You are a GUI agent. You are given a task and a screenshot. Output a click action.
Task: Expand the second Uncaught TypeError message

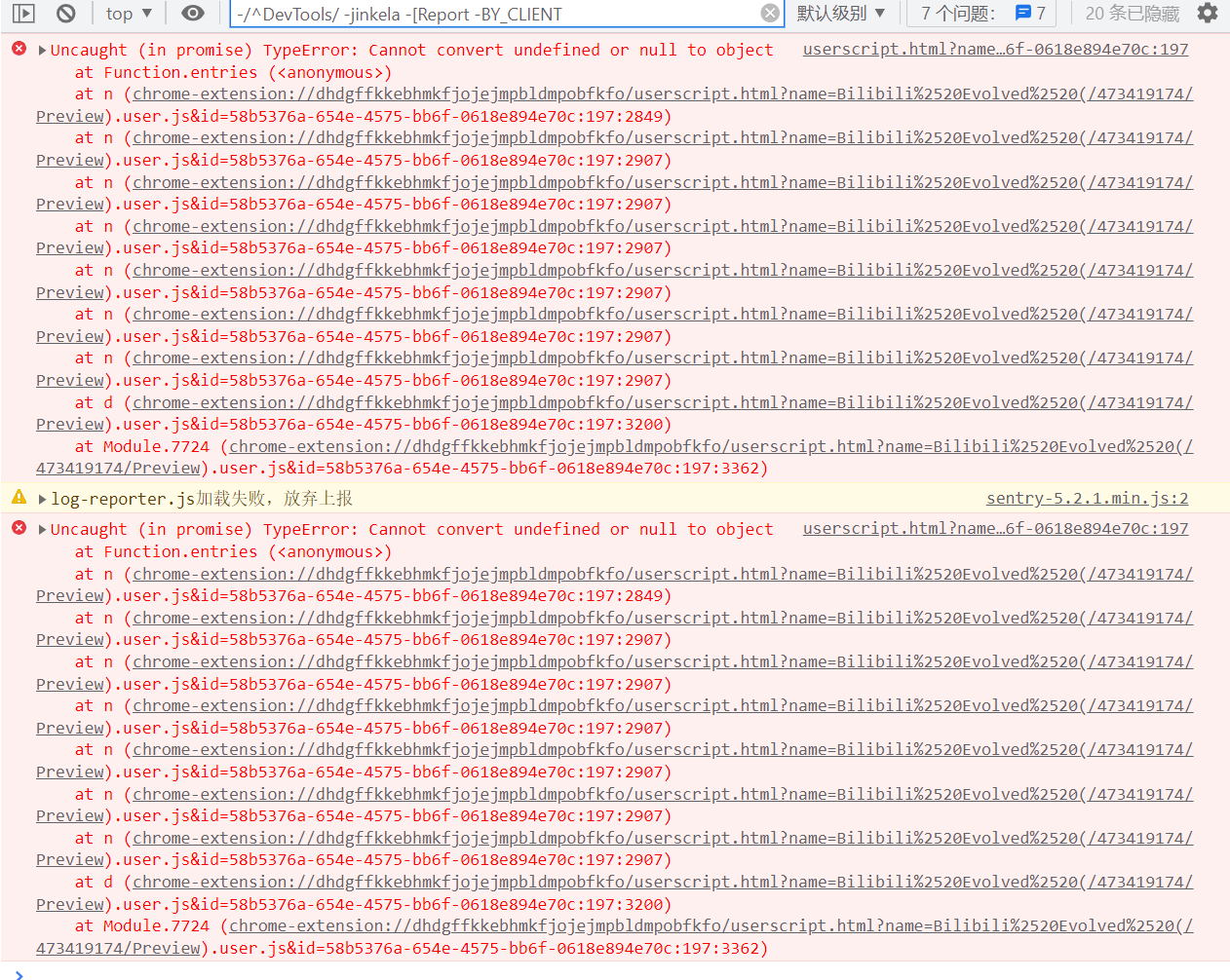tap(42, 529)
